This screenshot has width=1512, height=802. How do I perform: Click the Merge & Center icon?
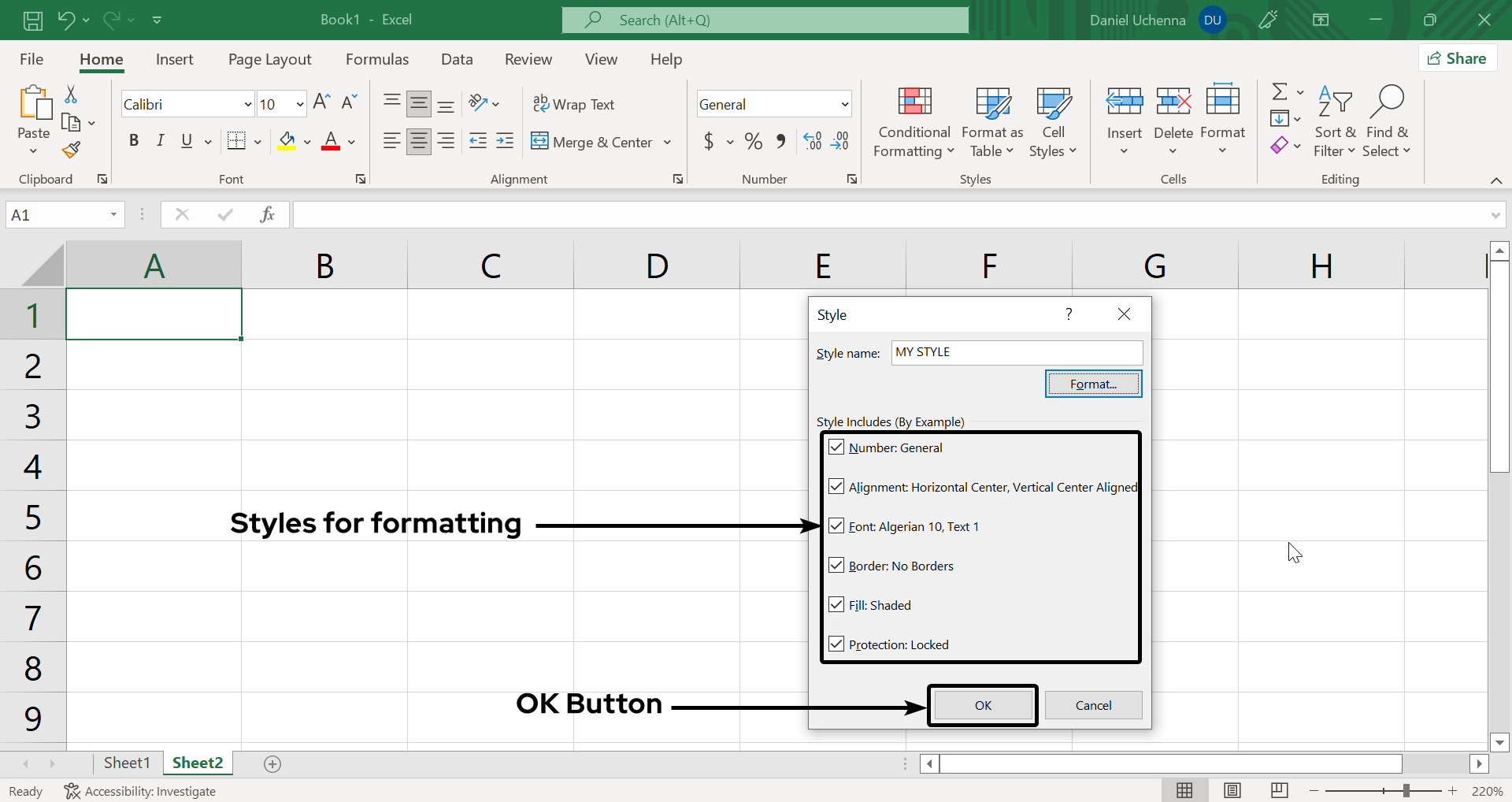coord(539,142)
